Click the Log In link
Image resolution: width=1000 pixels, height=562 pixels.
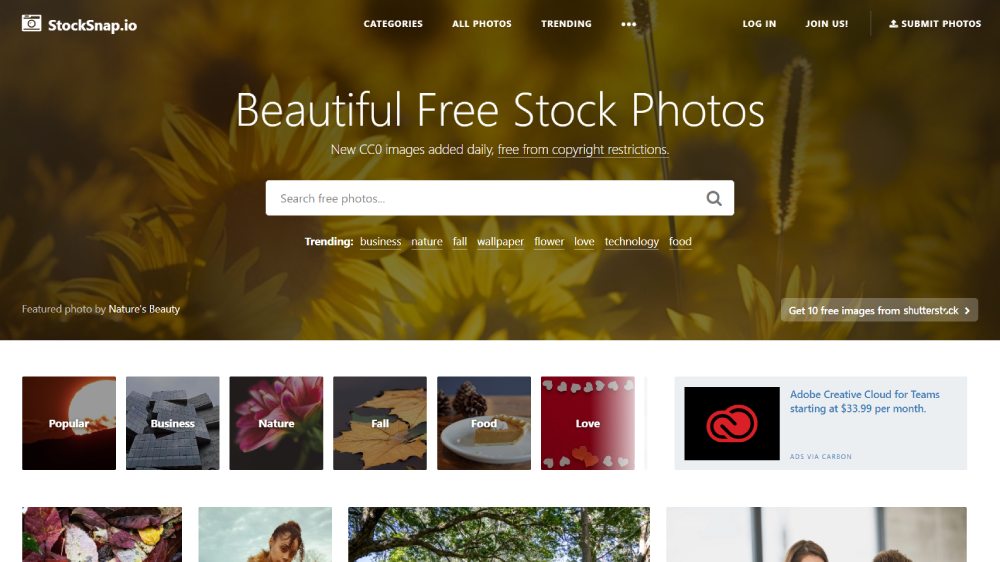click(x=759, y=24)
